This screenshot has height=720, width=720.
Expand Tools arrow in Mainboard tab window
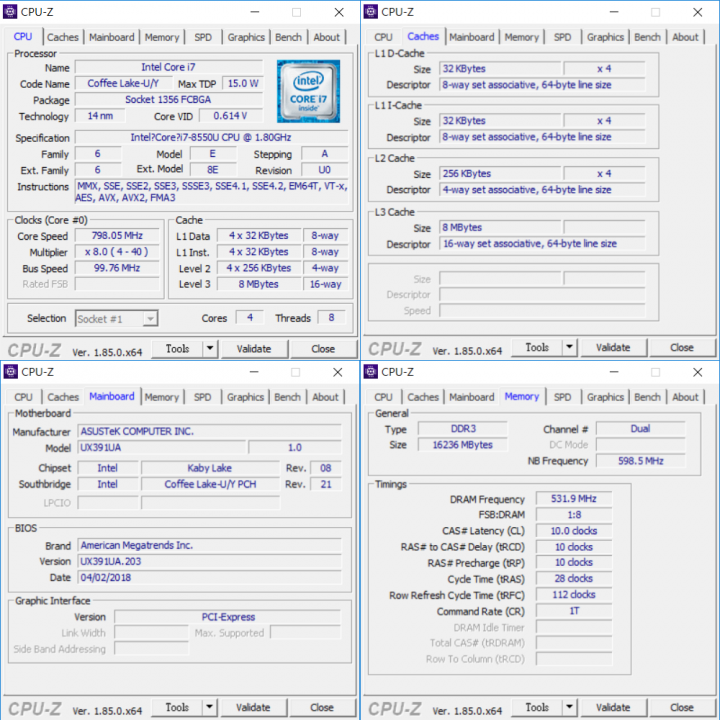(x=209, y=707)
